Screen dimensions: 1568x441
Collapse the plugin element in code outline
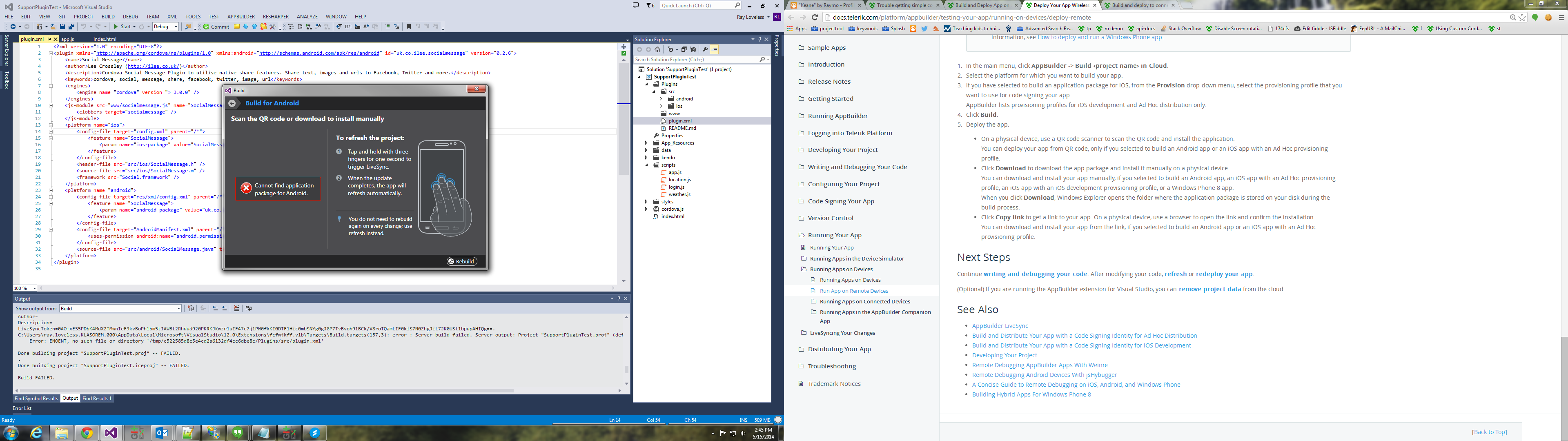click(x=51, y=53)
